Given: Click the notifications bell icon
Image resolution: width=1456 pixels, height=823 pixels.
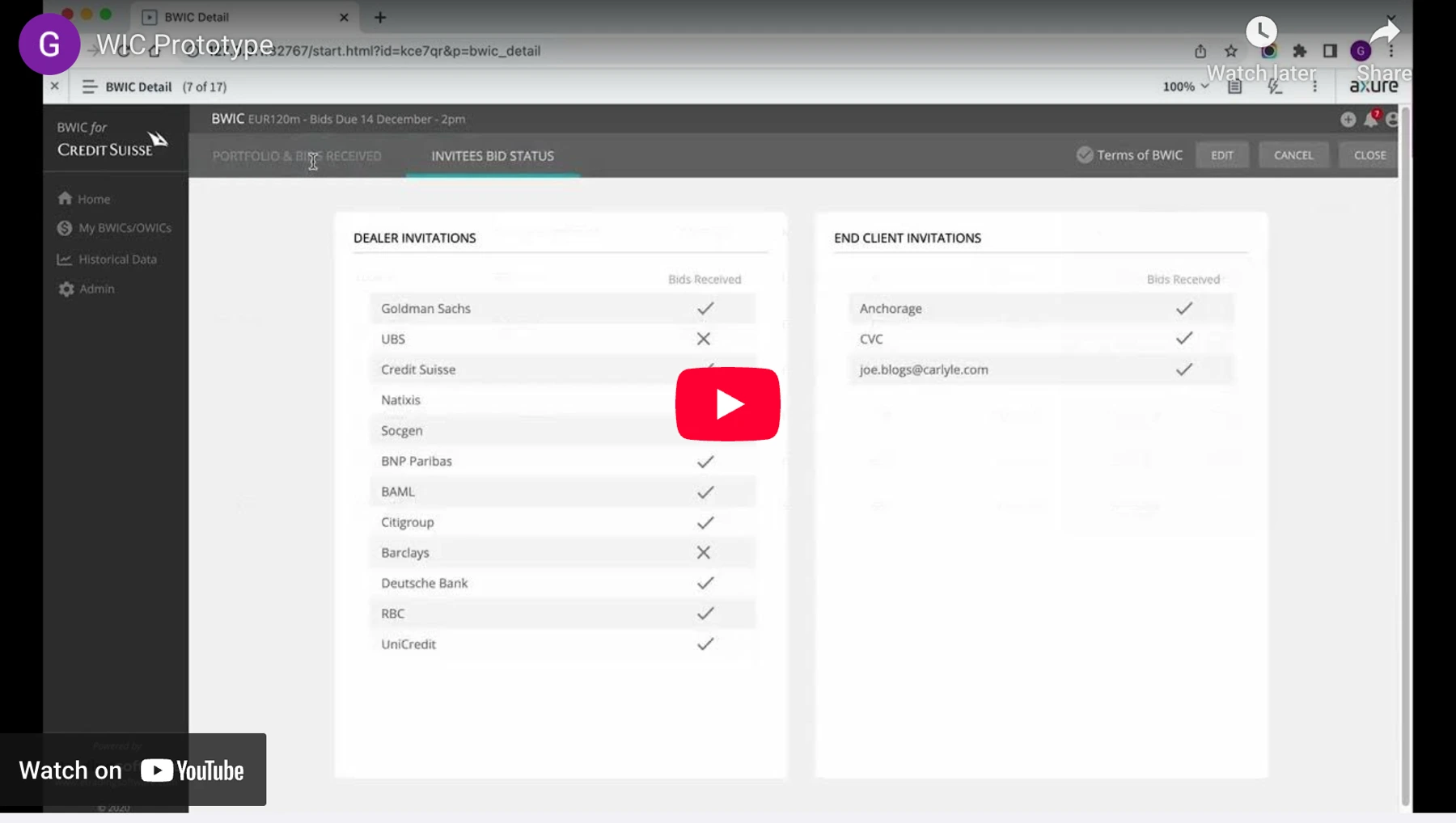Looking at the screenshot, I should click(x=1371, y=119).
